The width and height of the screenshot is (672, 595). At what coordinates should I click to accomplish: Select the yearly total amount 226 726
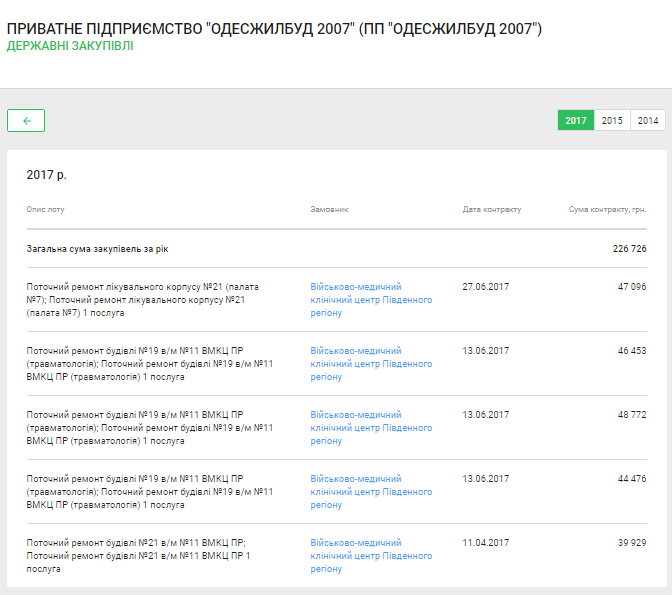(x=629, y=248)
